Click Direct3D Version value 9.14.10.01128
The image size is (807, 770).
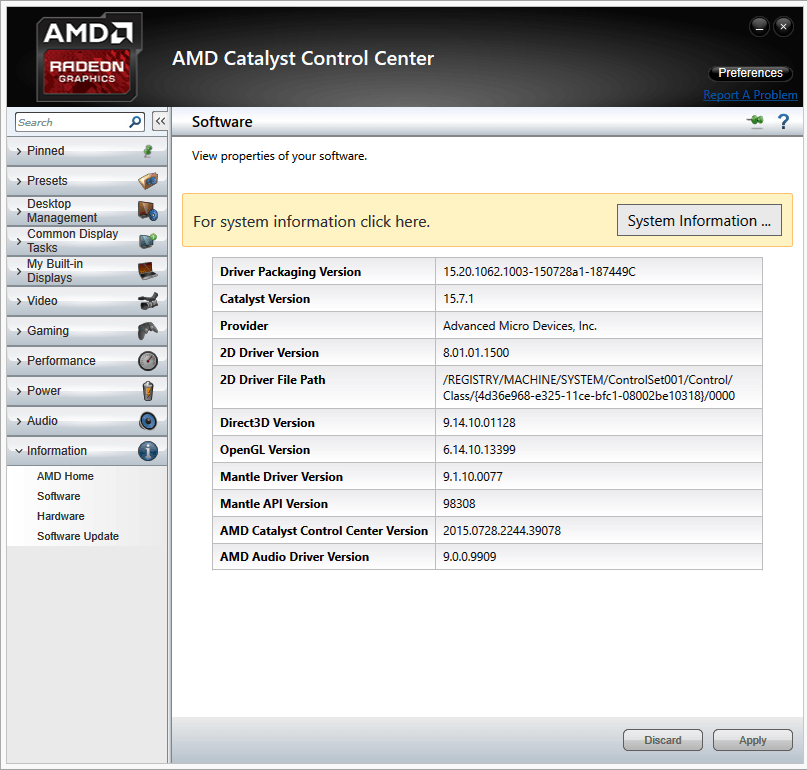pos(479,423)
